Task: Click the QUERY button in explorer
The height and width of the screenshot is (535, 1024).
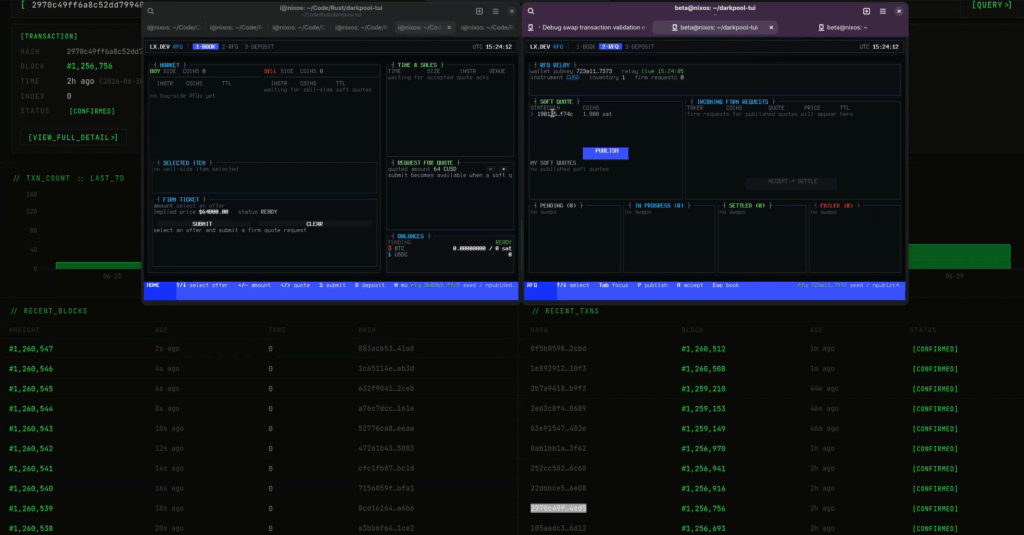Action: click(x=991, y=5)
